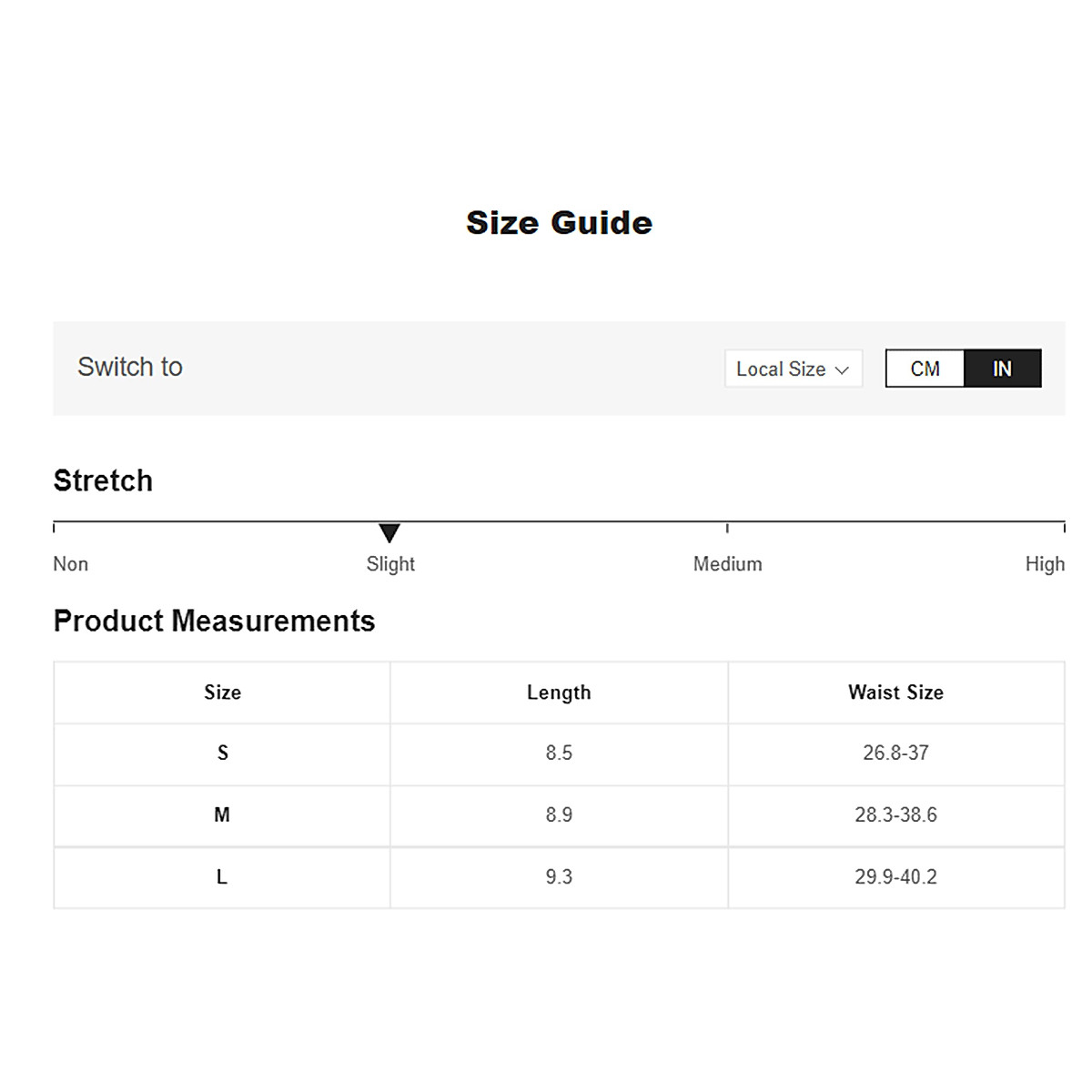
Task: Click the Local Size chevron arrow
Action: [842, 369]
